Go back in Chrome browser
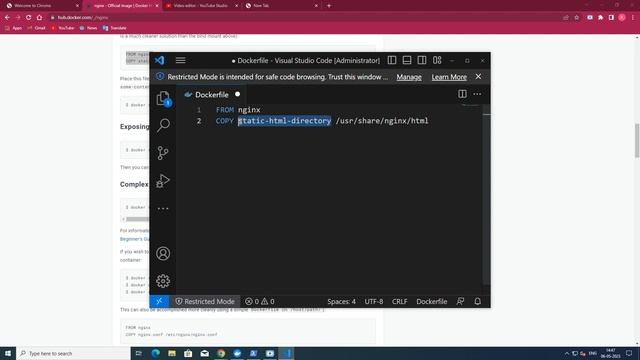 point(7,18)
